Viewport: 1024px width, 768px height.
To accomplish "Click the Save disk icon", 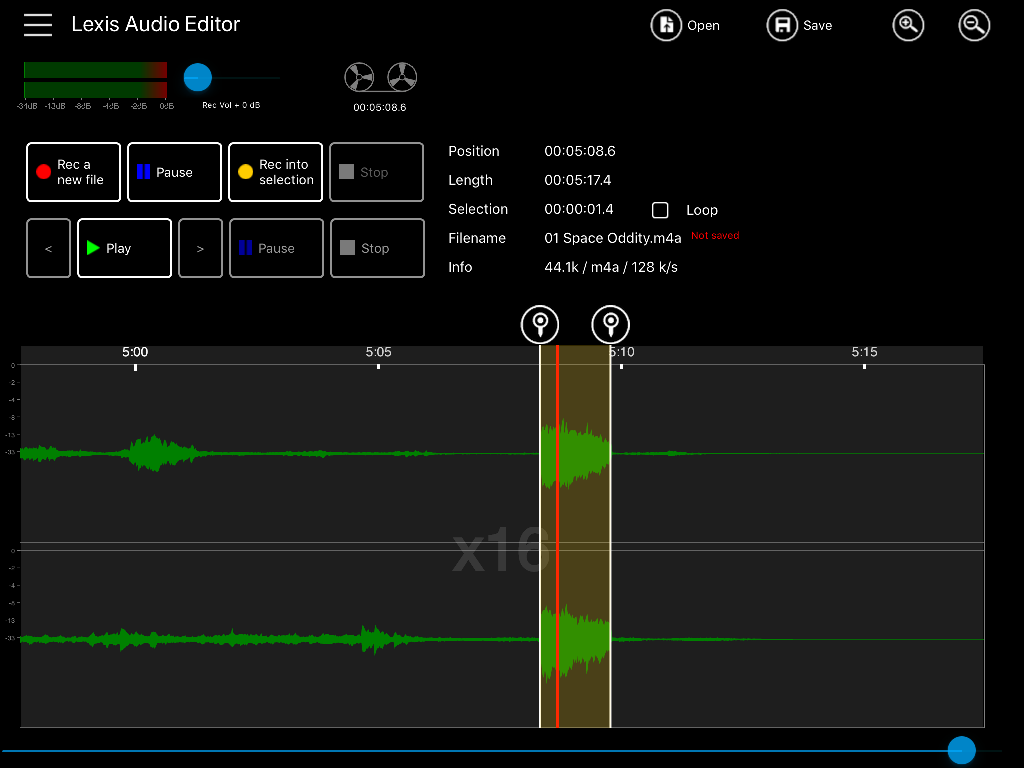I will point(782,25).
